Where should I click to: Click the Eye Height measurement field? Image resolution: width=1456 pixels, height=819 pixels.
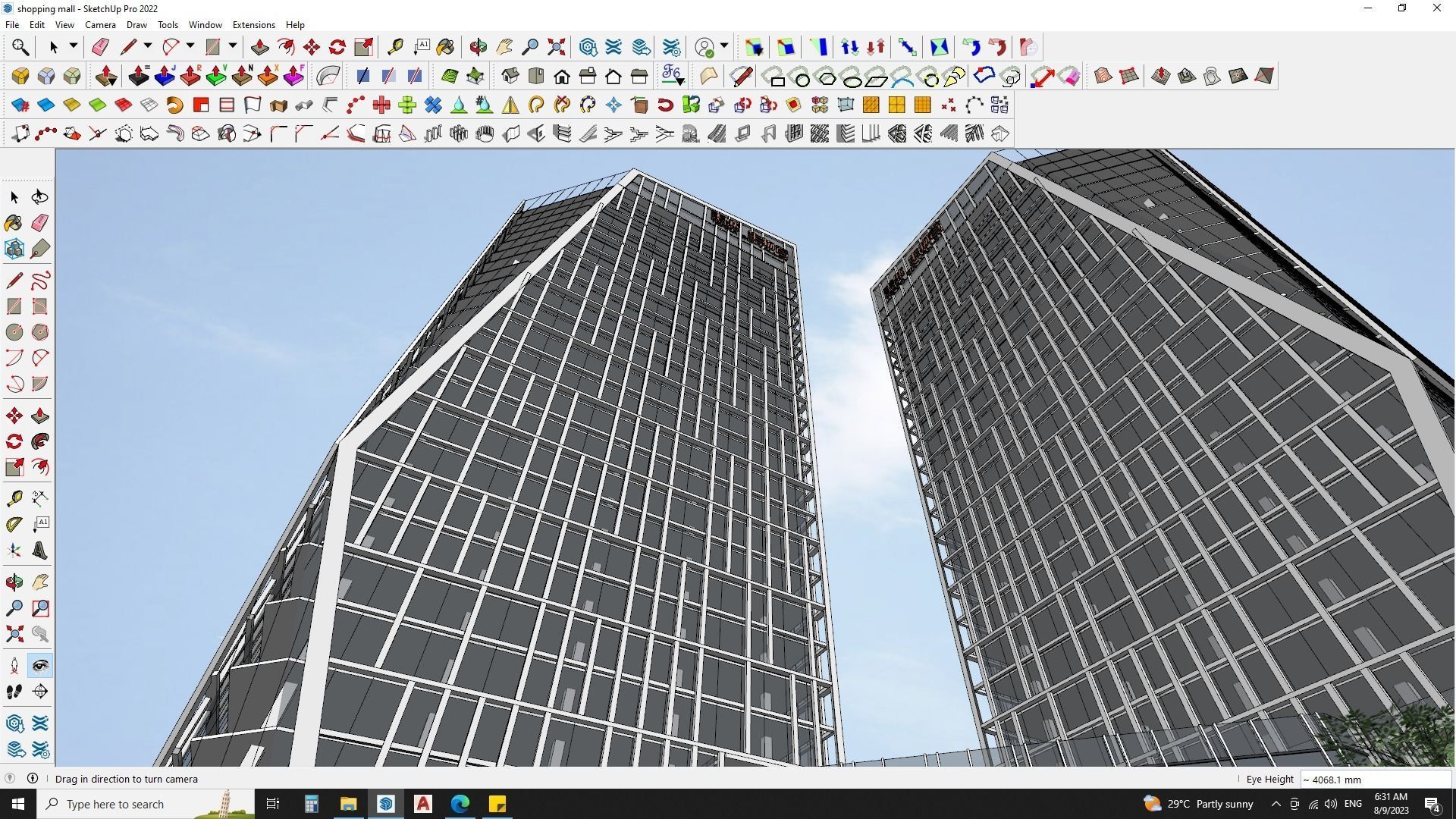(1375, 780)
